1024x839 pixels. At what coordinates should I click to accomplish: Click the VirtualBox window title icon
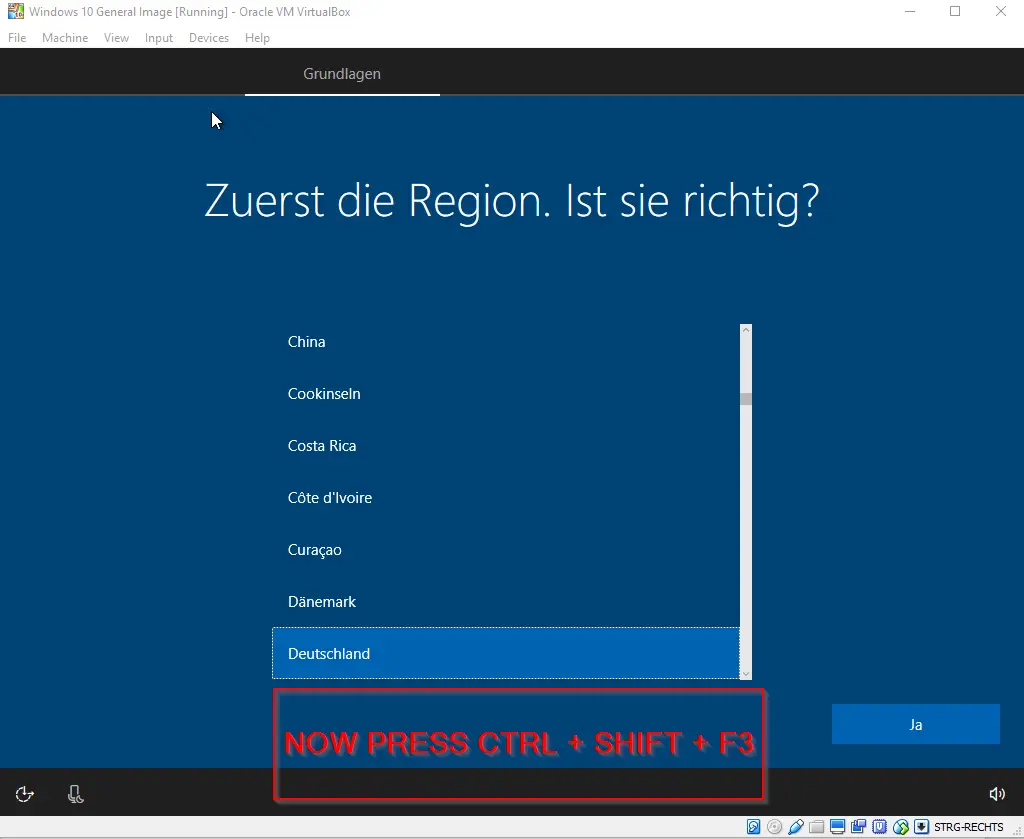tap(16, 12)
